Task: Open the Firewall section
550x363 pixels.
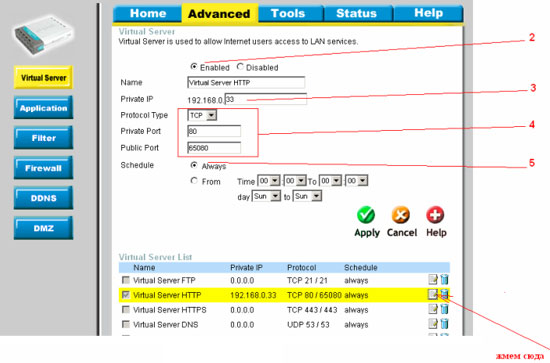Action: (43, 168)
